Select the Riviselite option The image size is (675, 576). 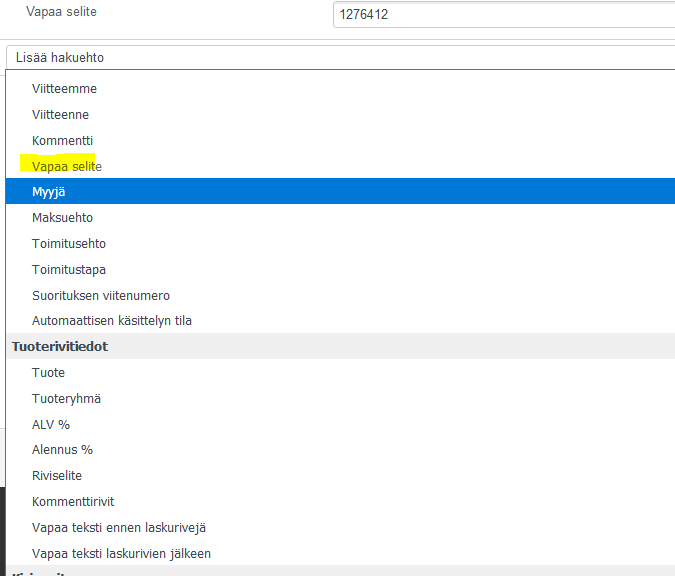point(57,476)
